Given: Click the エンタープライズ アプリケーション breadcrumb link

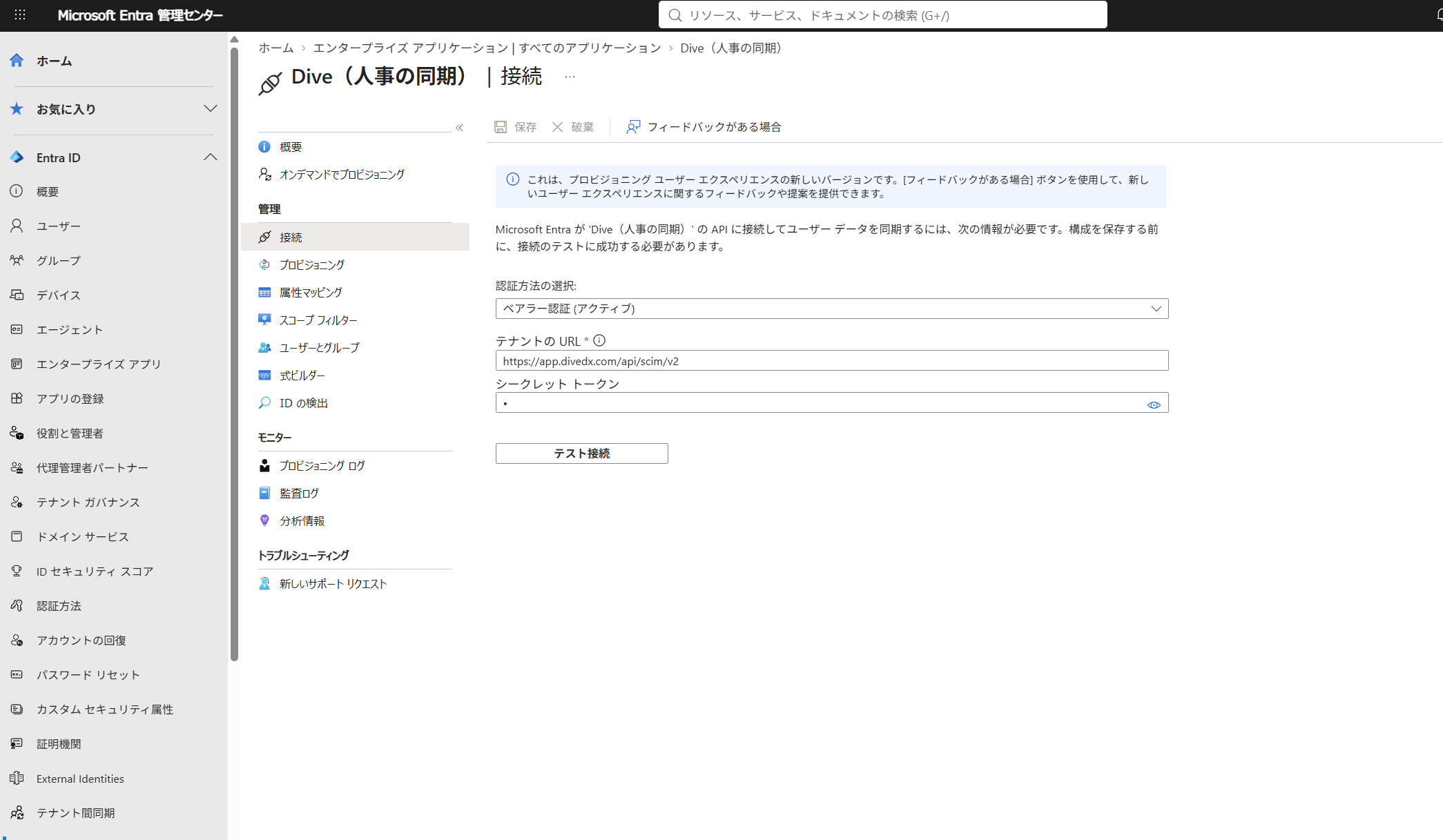Looking at the screenshot, I should click(487, 48).
